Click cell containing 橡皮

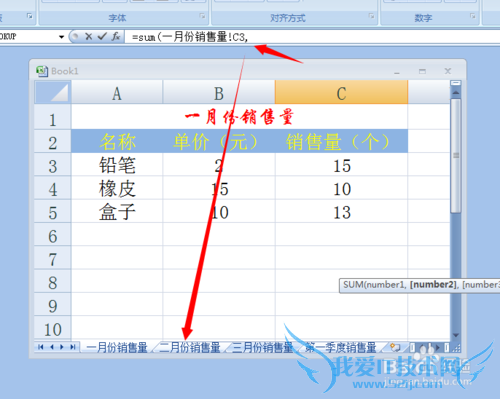(117, 188)
